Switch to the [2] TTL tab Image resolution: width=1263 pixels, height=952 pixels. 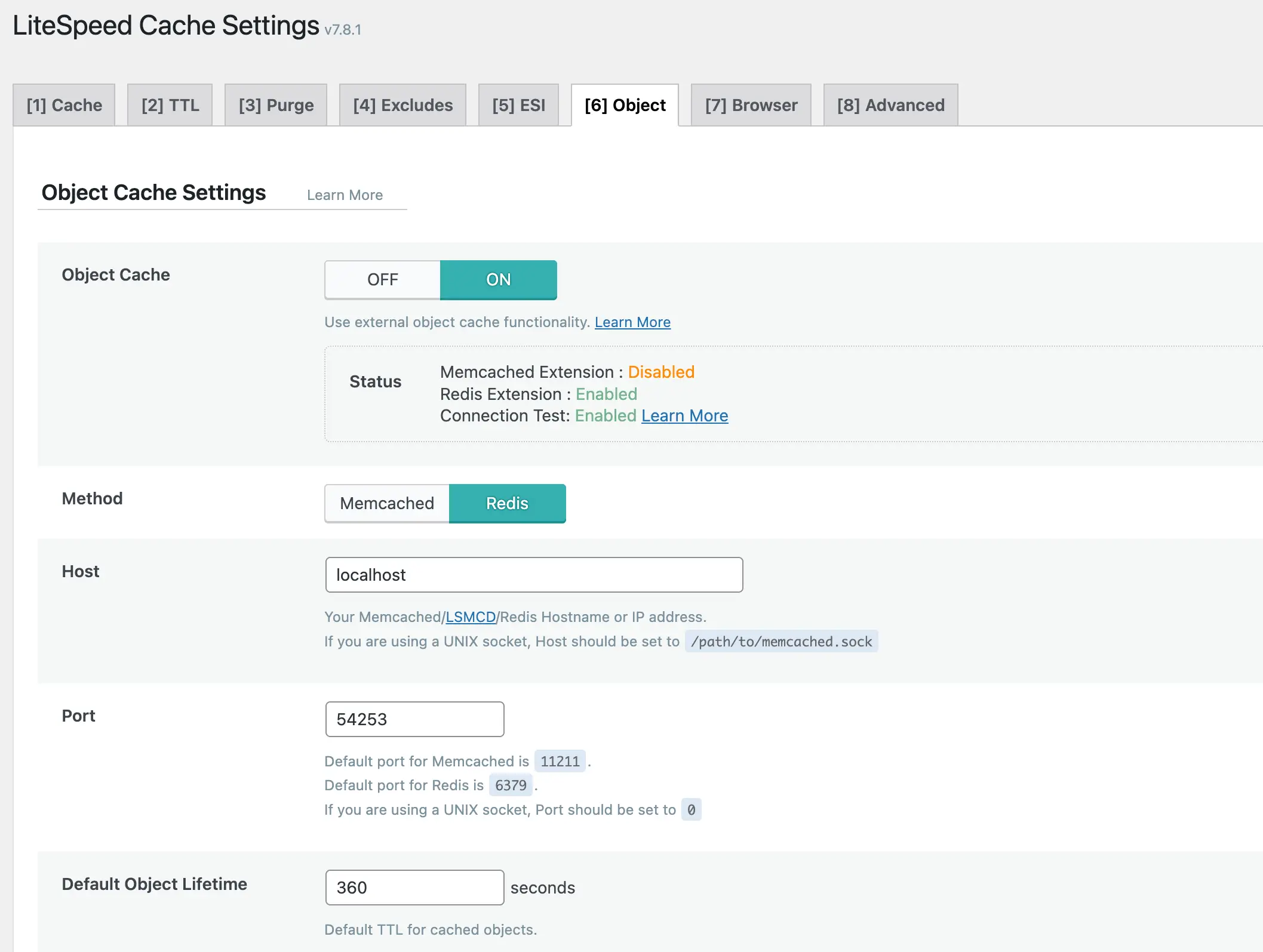pos(170,105)
